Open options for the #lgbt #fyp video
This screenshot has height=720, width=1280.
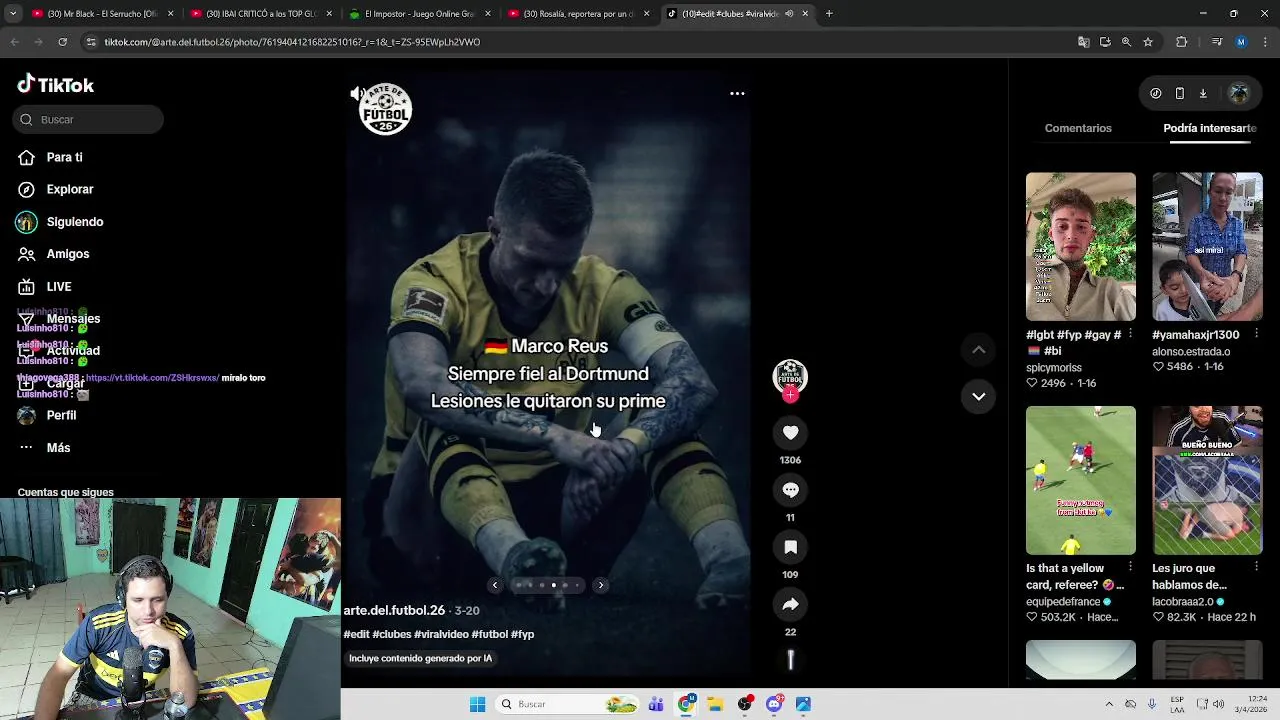pyautogui.click(x=1130, y=334)
